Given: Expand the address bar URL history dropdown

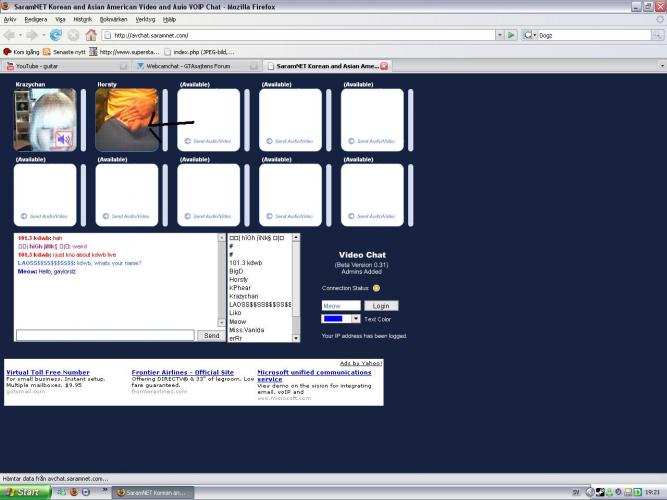Looking at the screenshot, I should click(498, 35).
